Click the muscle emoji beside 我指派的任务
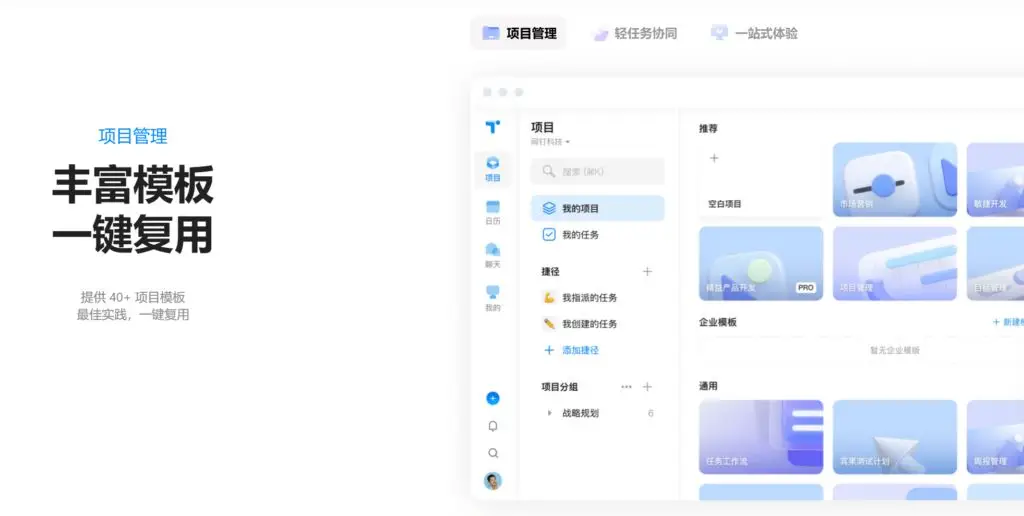Image resolution: width=1024 pixels, height=516 pixels. coord(549,298)
